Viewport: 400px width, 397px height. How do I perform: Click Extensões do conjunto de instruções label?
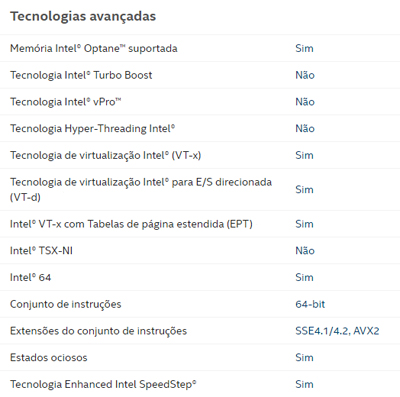pos(98,331)
